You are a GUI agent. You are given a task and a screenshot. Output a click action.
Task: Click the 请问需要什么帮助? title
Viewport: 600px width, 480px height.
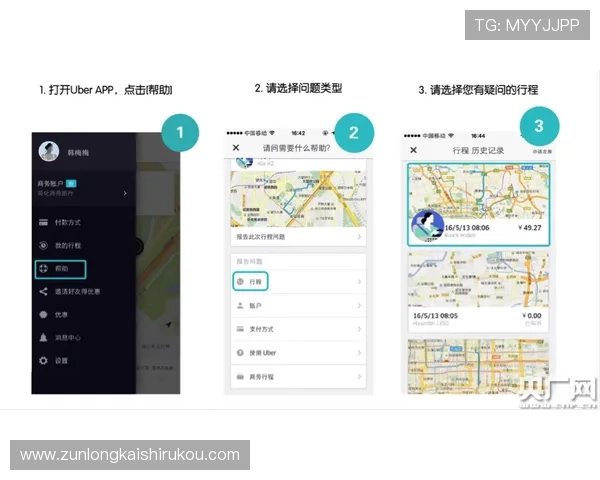click(x=296, y=148)
